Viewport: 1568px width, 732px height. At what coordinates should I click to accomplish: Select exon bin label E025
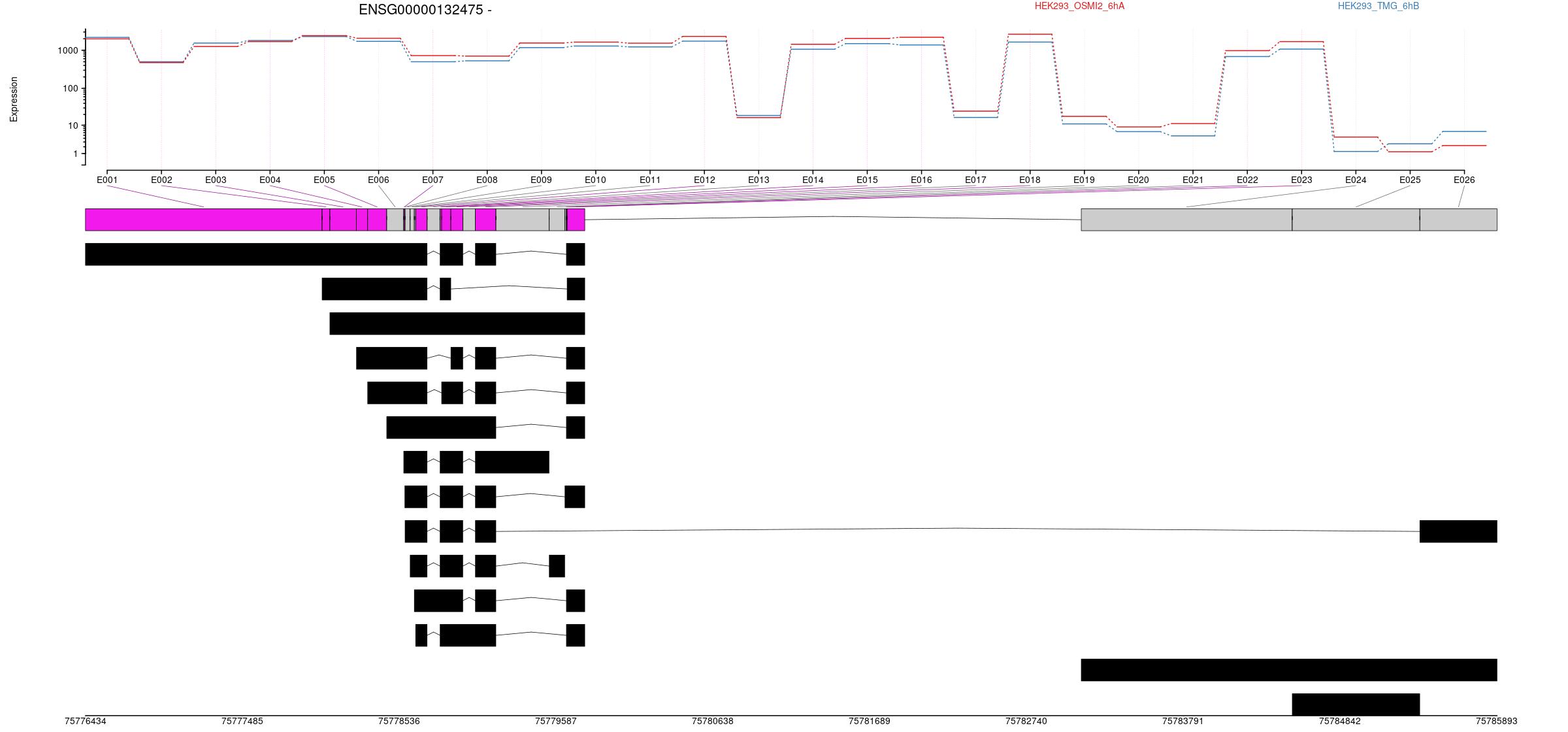coord(1410,180)
